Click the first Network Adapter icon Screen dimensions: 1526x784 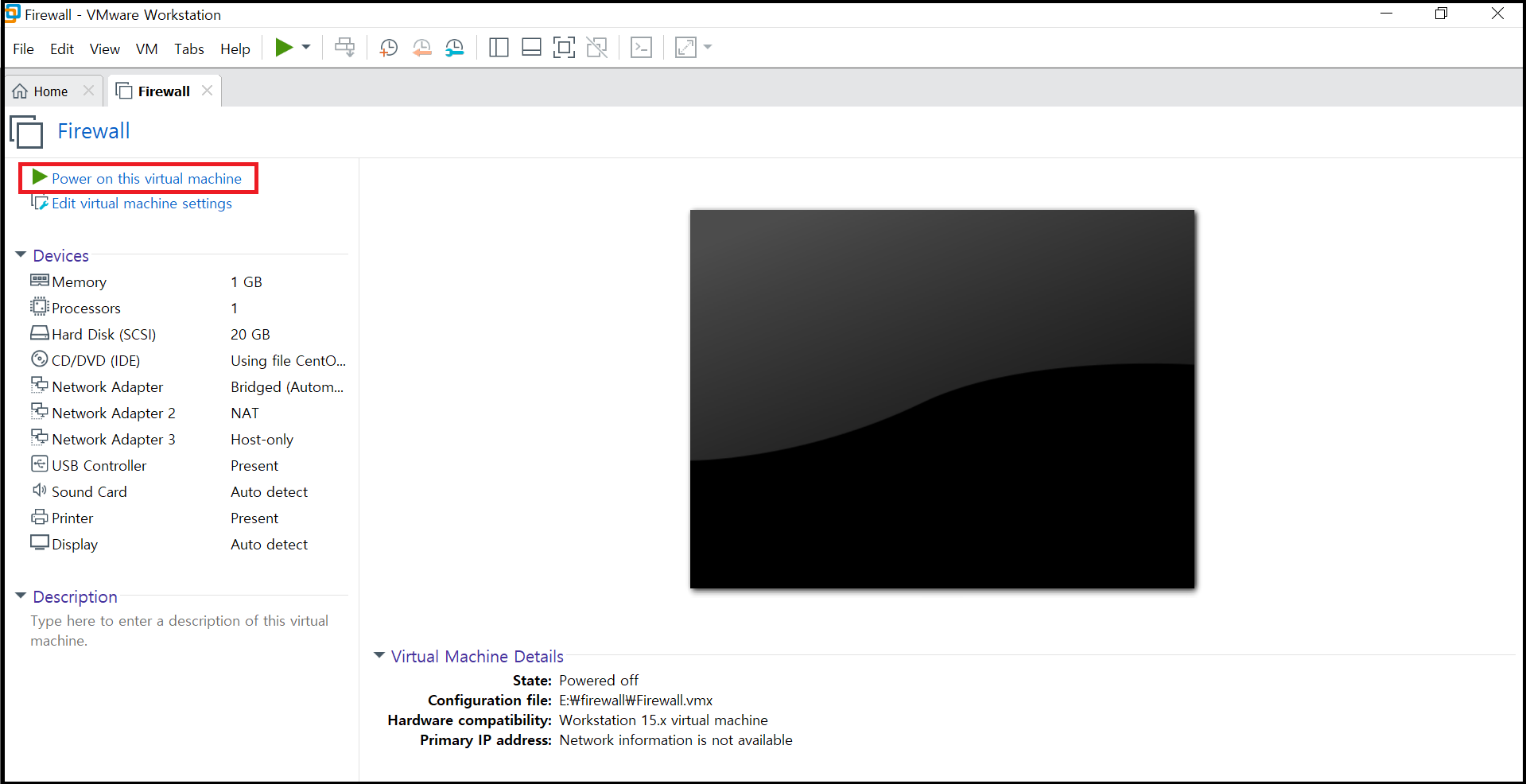(x=40, y=386)
